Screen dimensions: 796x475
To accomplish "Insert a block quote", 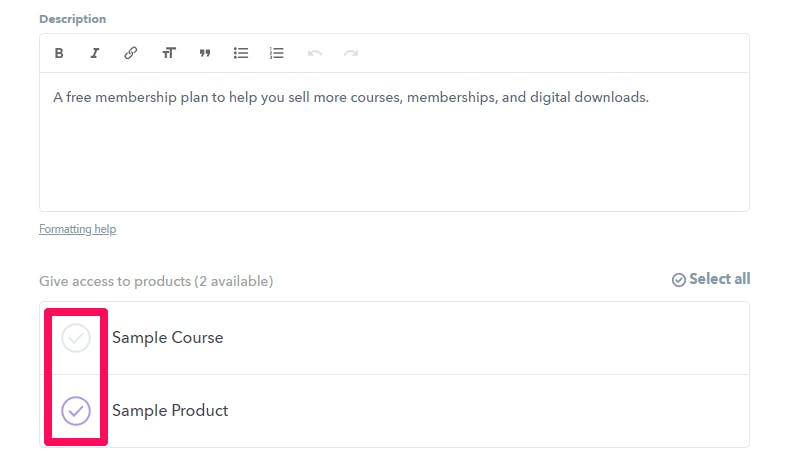I will click(x=205, y=53).
